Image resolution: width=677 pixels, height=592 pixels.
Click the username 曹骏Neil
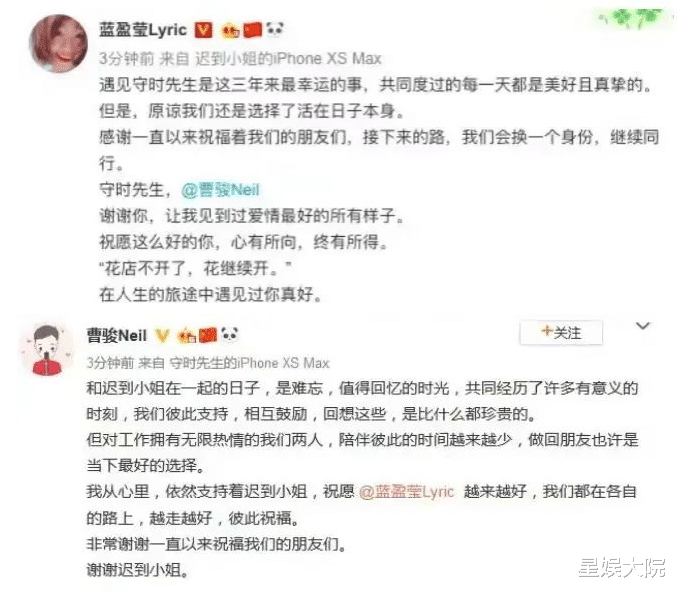pyautogui.click(x=117, y=336)
